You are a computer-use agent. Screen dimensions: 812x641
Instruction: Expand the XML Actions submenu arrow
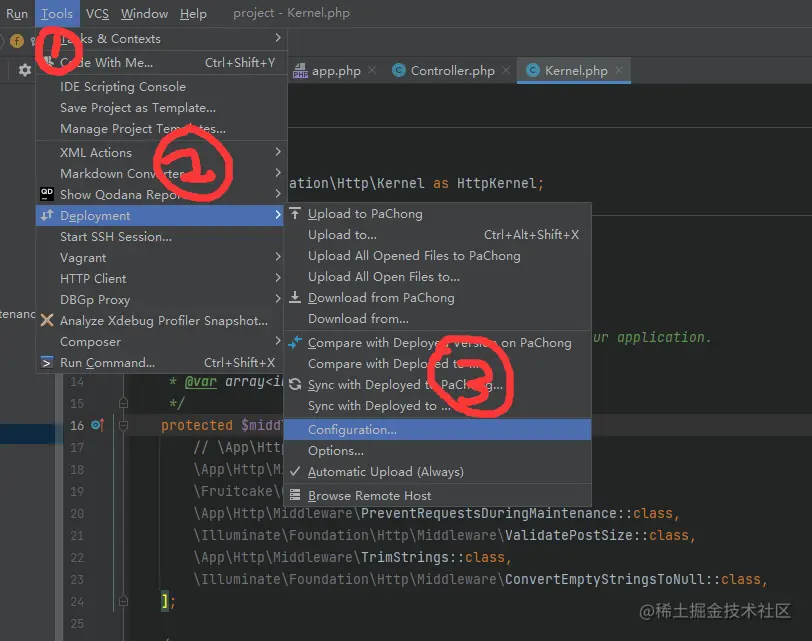[x=278, y=152]
